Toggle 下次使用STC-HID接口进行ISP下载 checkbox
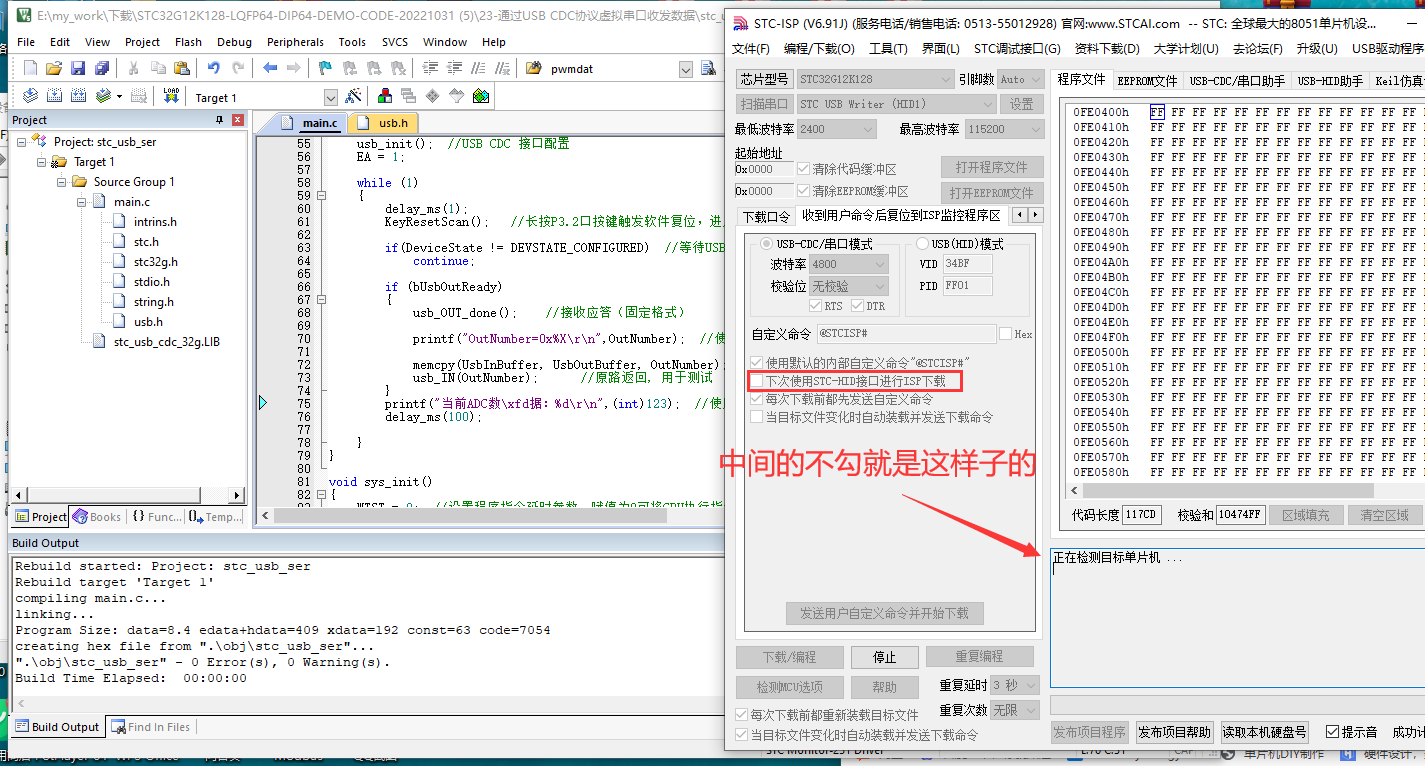Screen dimensions: 1425x766 pyautogui.click(x=756, y=381)
